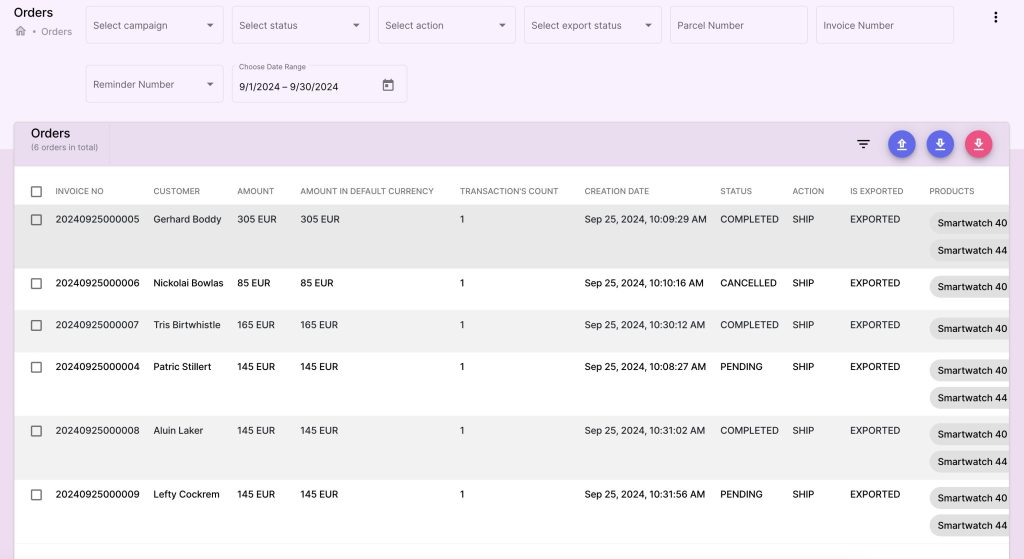
Task: Open the date range calendar picker
Action: coord(388,86)
